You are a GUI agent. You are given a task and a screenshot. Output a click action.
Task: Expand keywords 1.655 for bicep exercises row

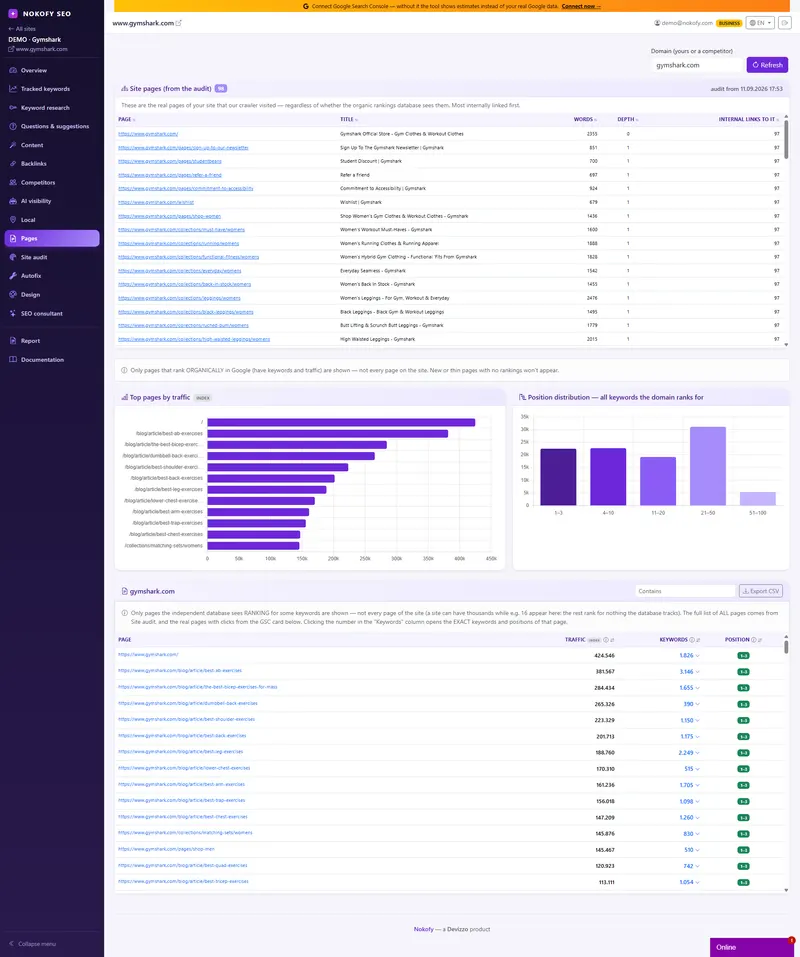pyautogui.click(x=689, y=688)
